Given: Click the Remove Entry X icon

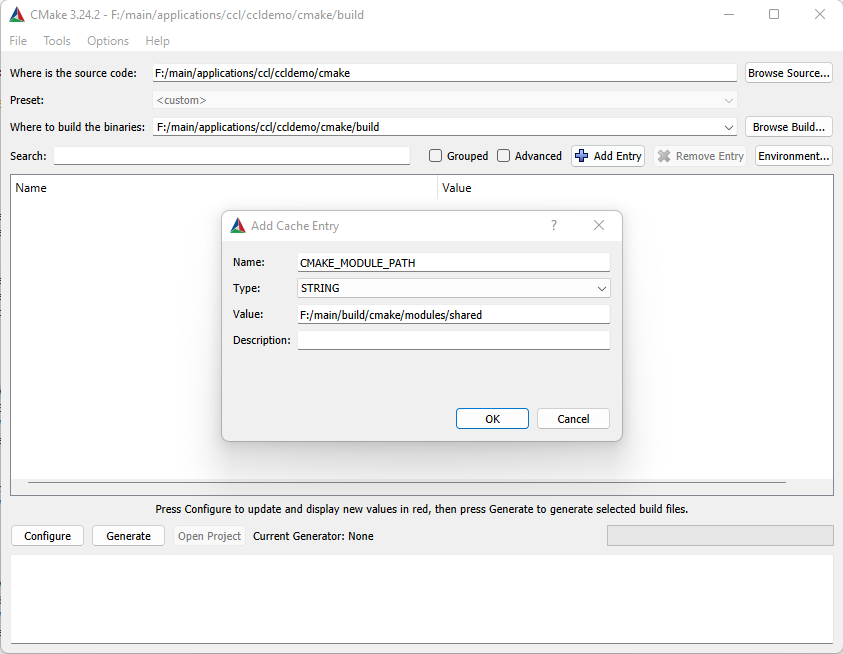Looking at the screenshot, I should (x=664, y=155).
